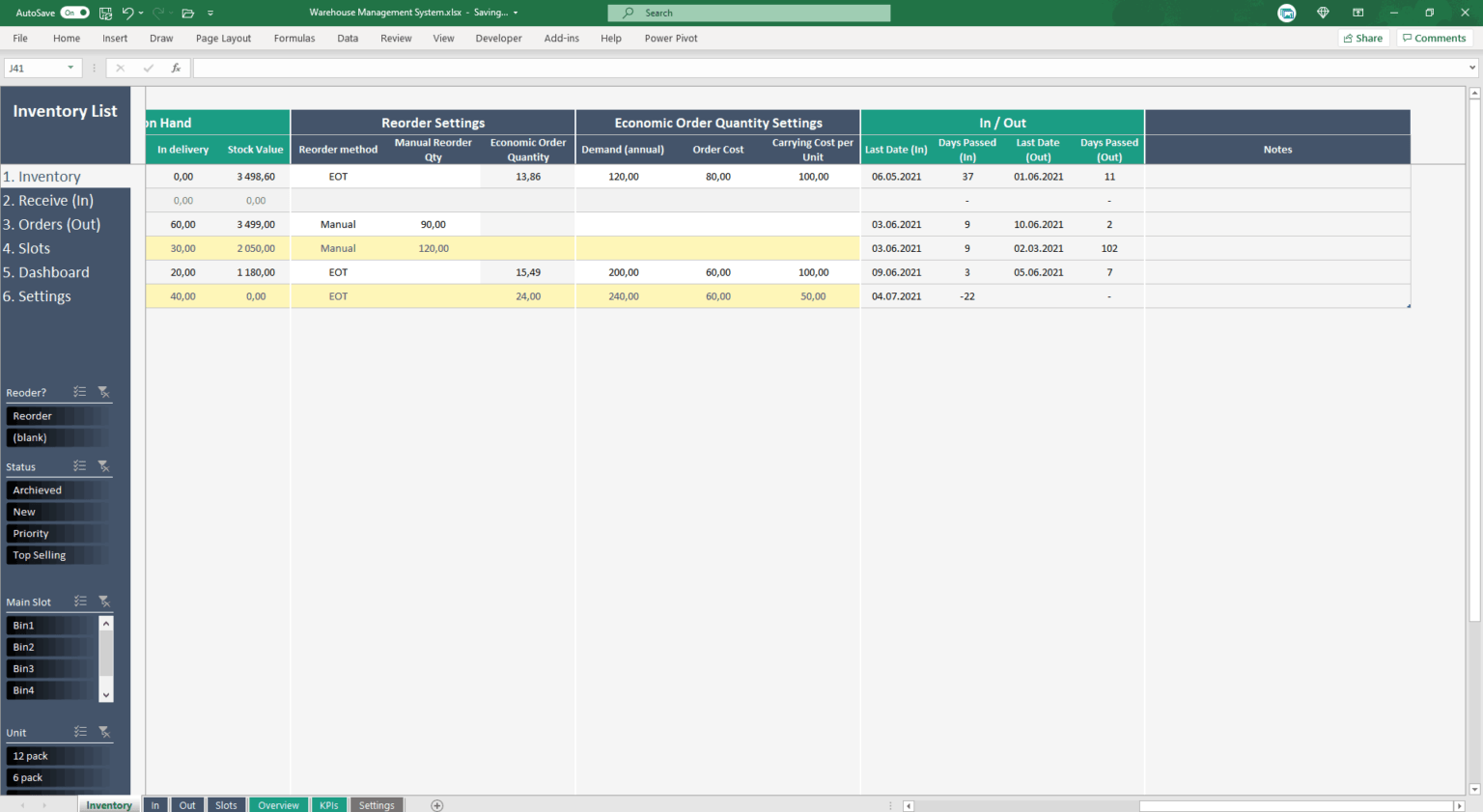Open a file using the Open folder icon
The width and height of the screenshot is (1483, 812).
(x=187, y=13)
